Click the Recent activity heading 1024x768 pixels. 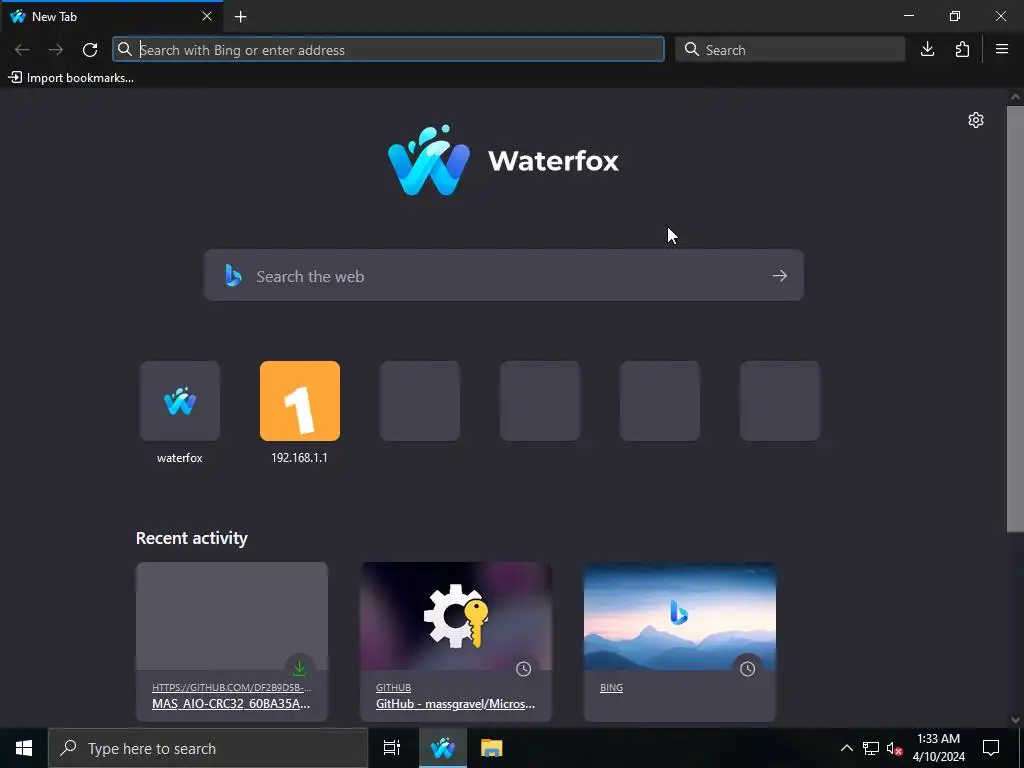pyautogui.click(x=192, y=538)
